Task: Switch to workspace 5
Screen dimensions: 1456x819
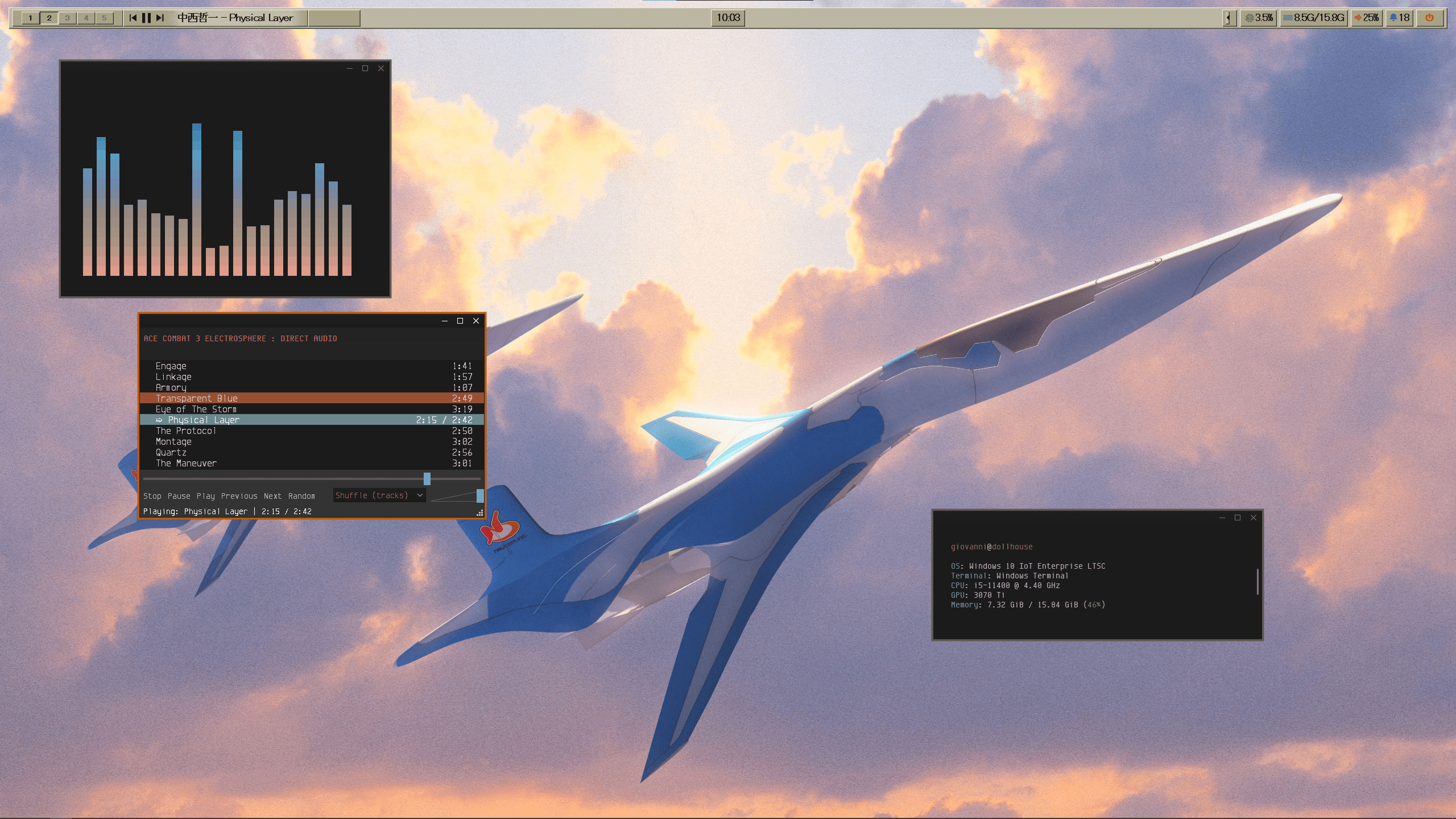Action: (104, 18)
